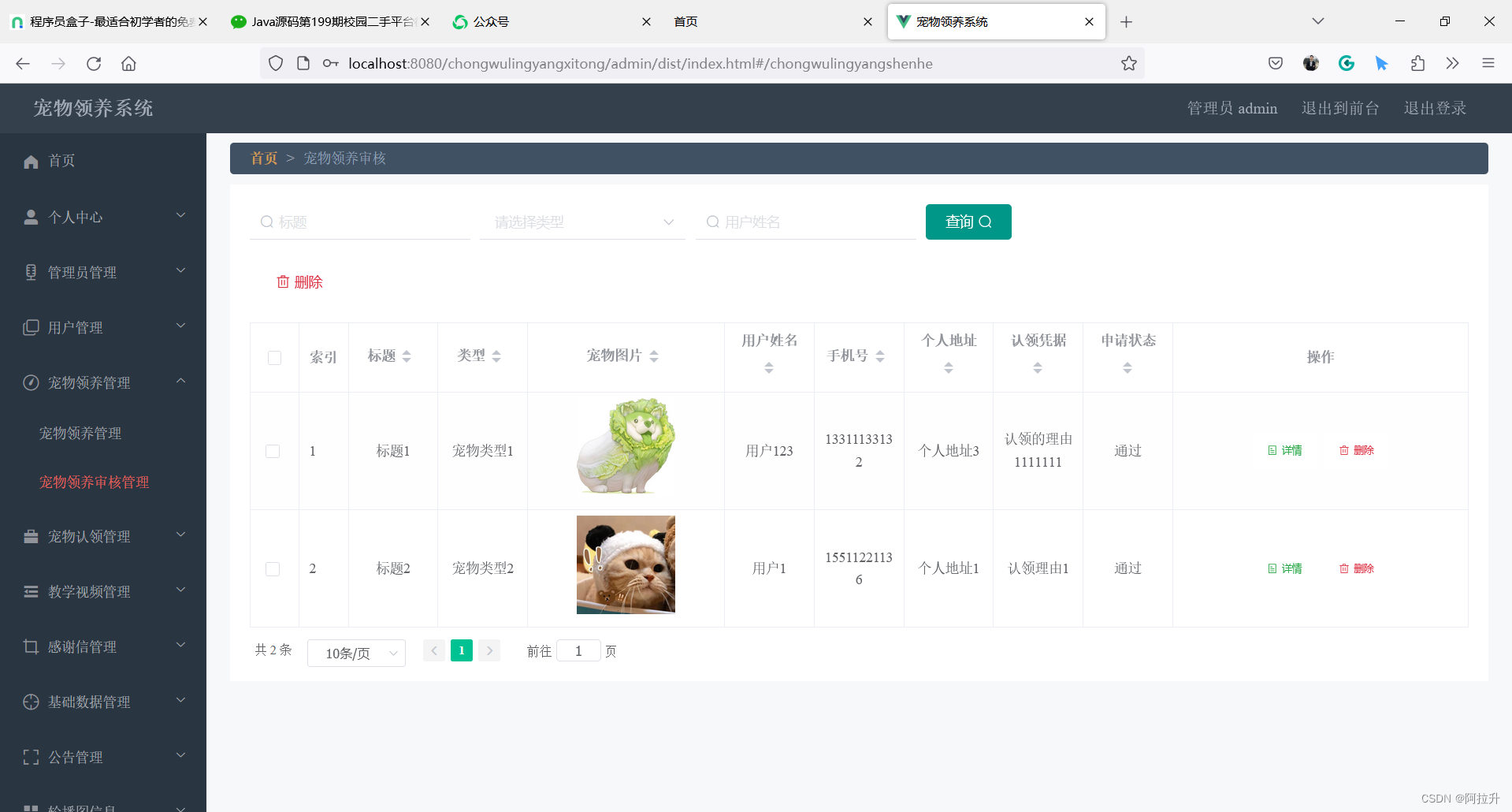Open the cat pet thumbnail
The height and width of the screenshot is (812, 1512).
pos(626,564)
